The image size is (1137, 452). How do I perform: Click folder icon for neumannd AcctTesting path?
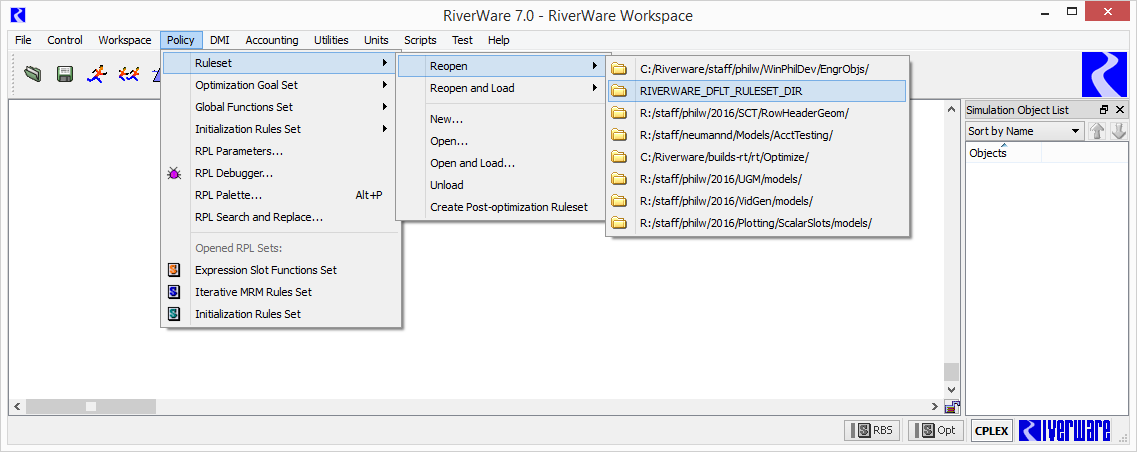[619, 135]
